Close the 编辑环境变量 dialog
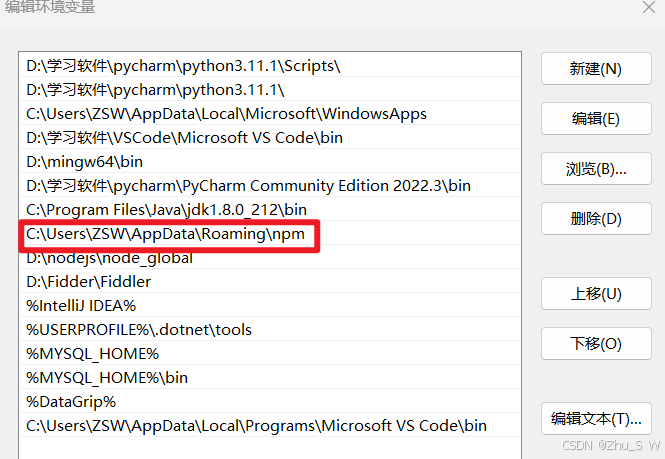Viewport: 665px width, 459px height. pos(648,7)
